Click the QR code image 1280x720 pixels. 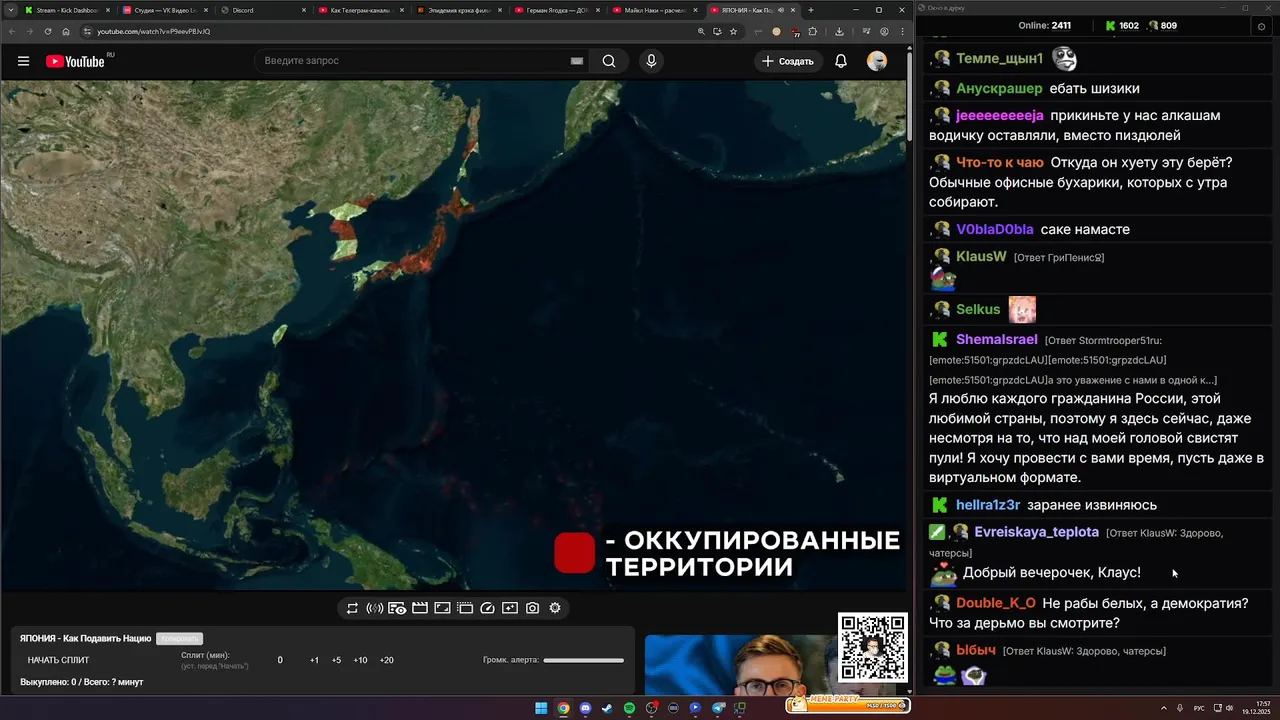tap(872, 647)
